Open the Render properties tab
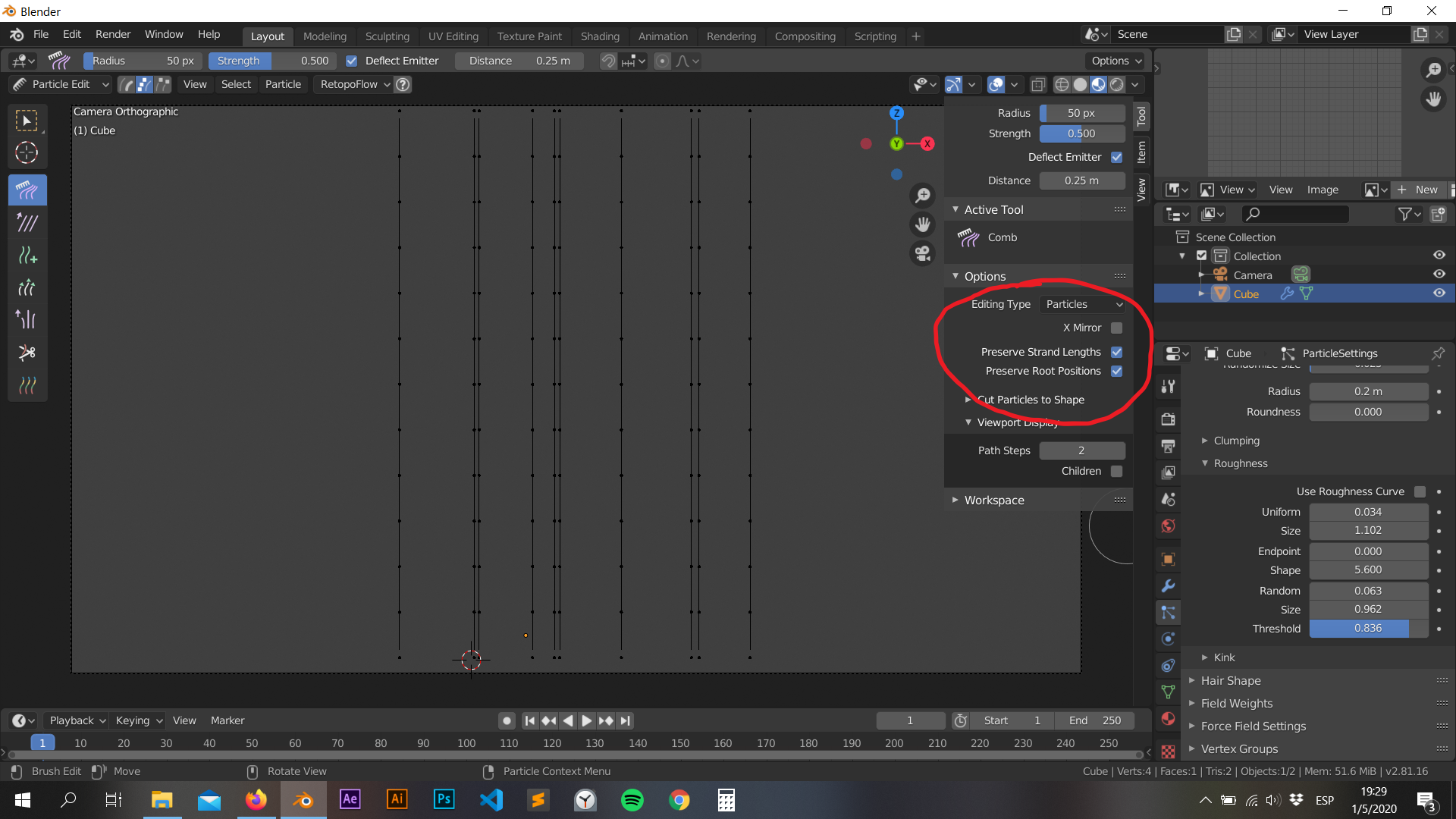The width and height of the screenshot is (1456, 819). click(x=1168, y=419)
